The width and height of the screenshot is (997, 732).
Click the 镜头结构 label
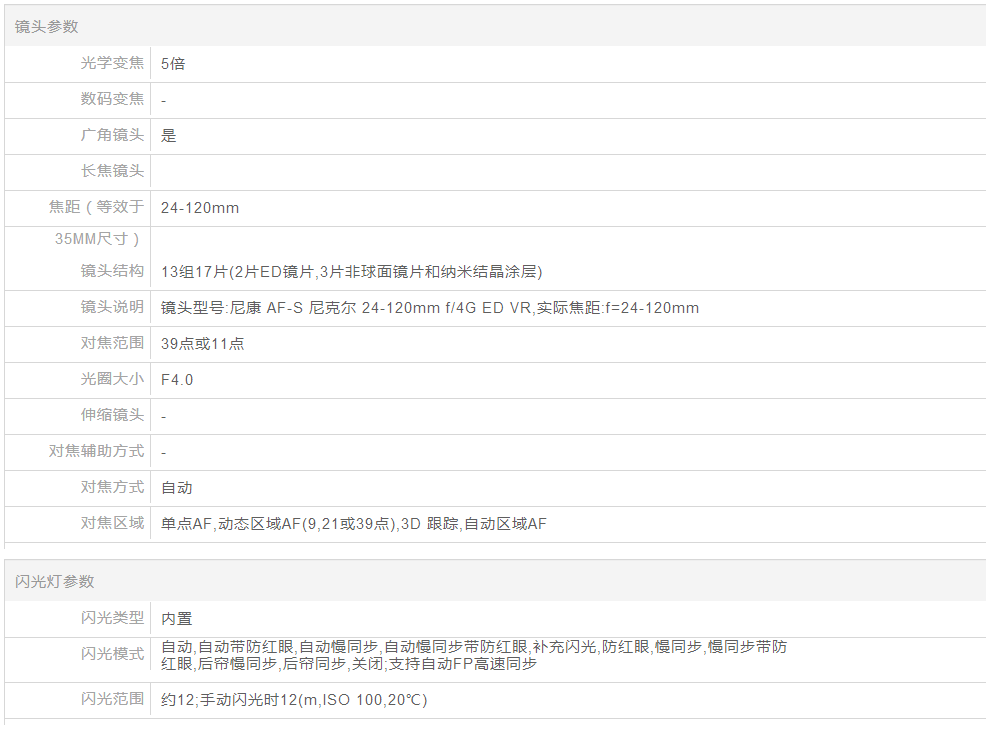point(112,271)
